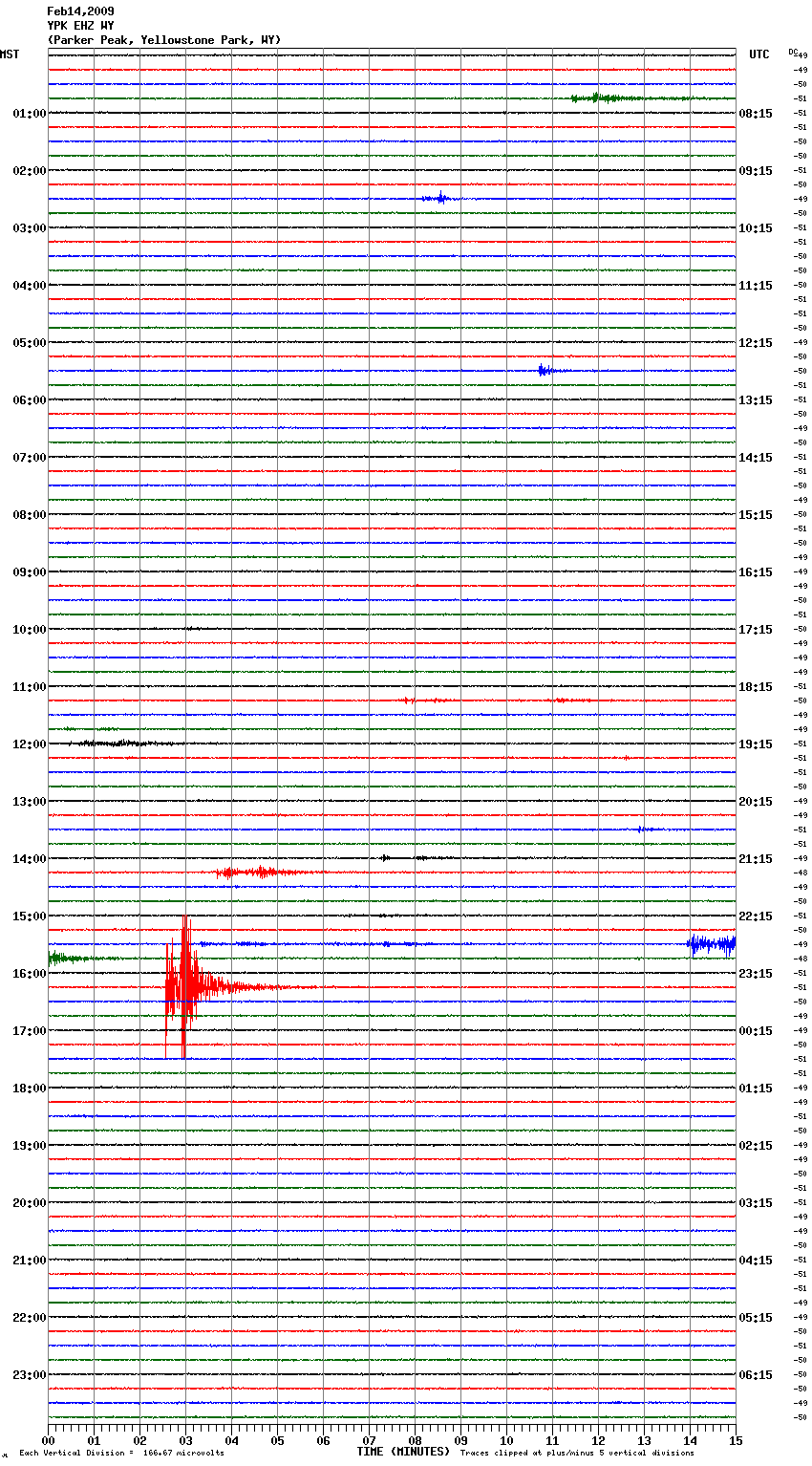The height and width of the screenshot is (1466, 812).
Task: Click the 15 minute tick on bottom axis
Action: (736, 1440)
